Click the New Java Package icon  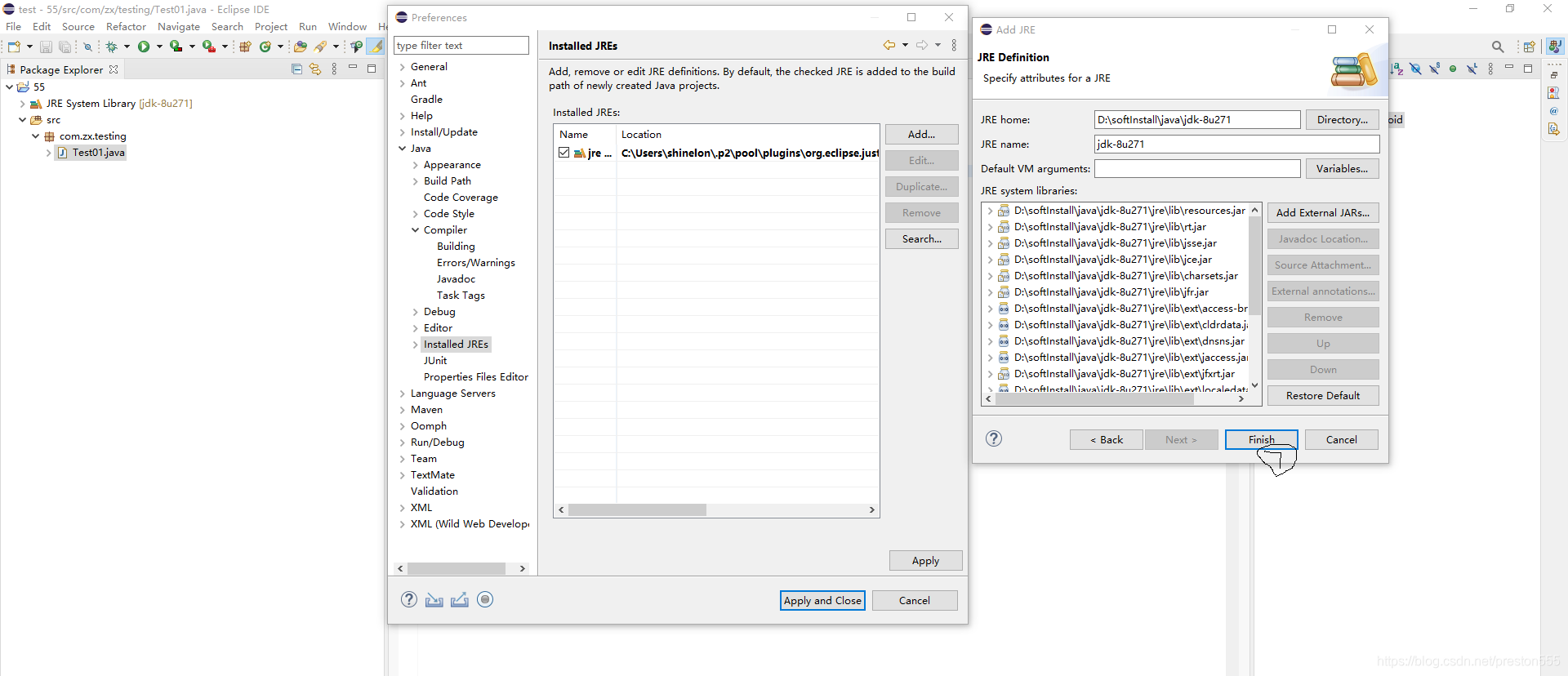(245, 47)
